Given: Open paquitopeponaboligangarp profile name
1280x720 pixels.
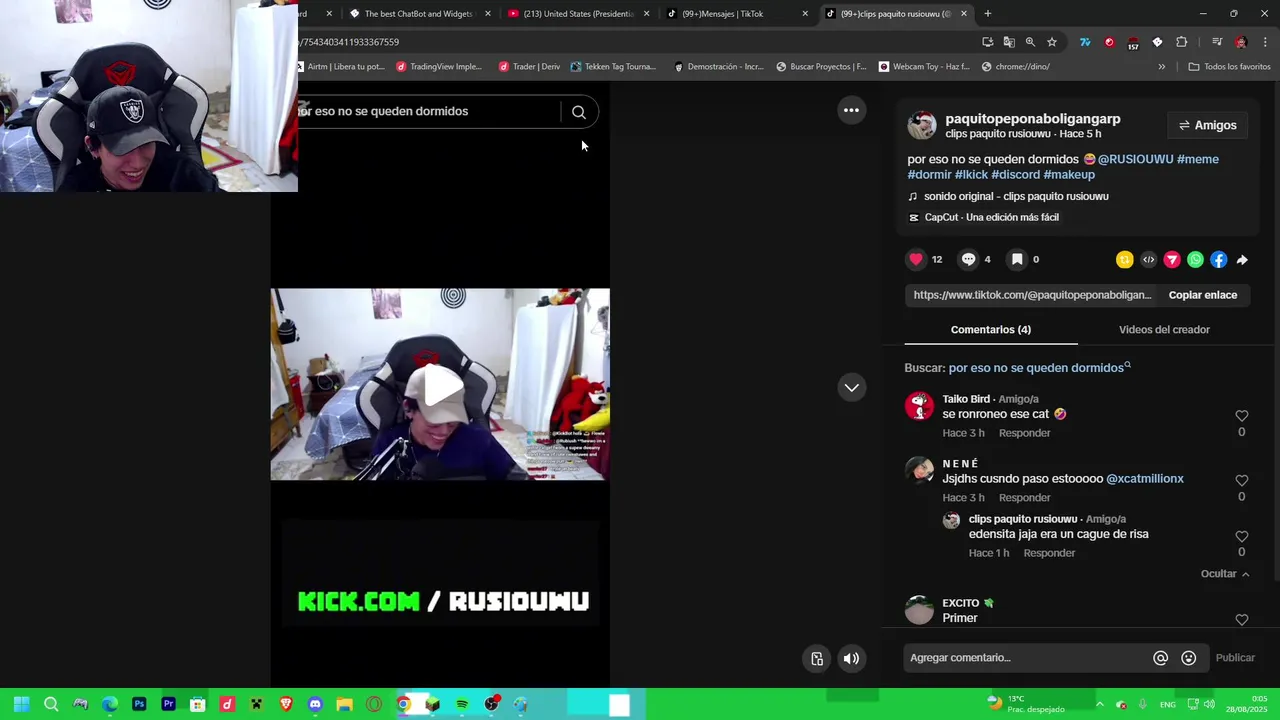Looking at the screenshot, I should tap(1033, 119).
